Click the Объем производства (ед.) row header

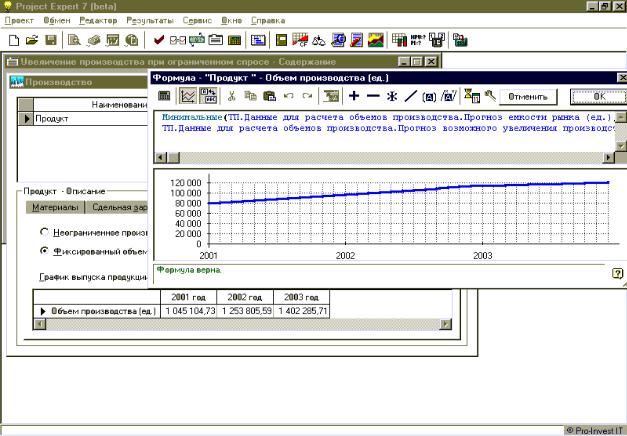97,311
